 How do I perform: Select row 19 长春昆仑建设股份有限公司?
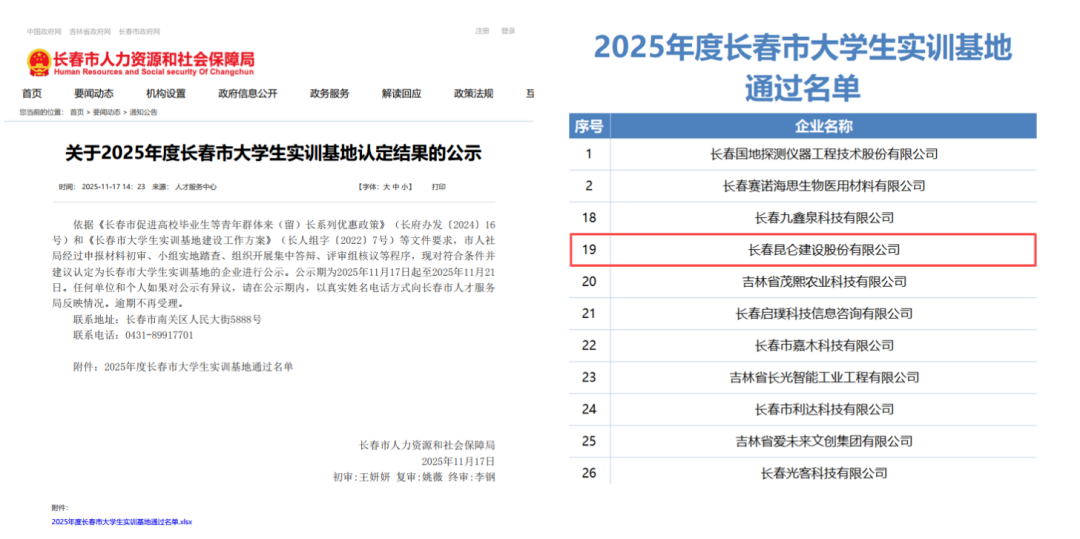pyautogui.click(x=803, y=249)
